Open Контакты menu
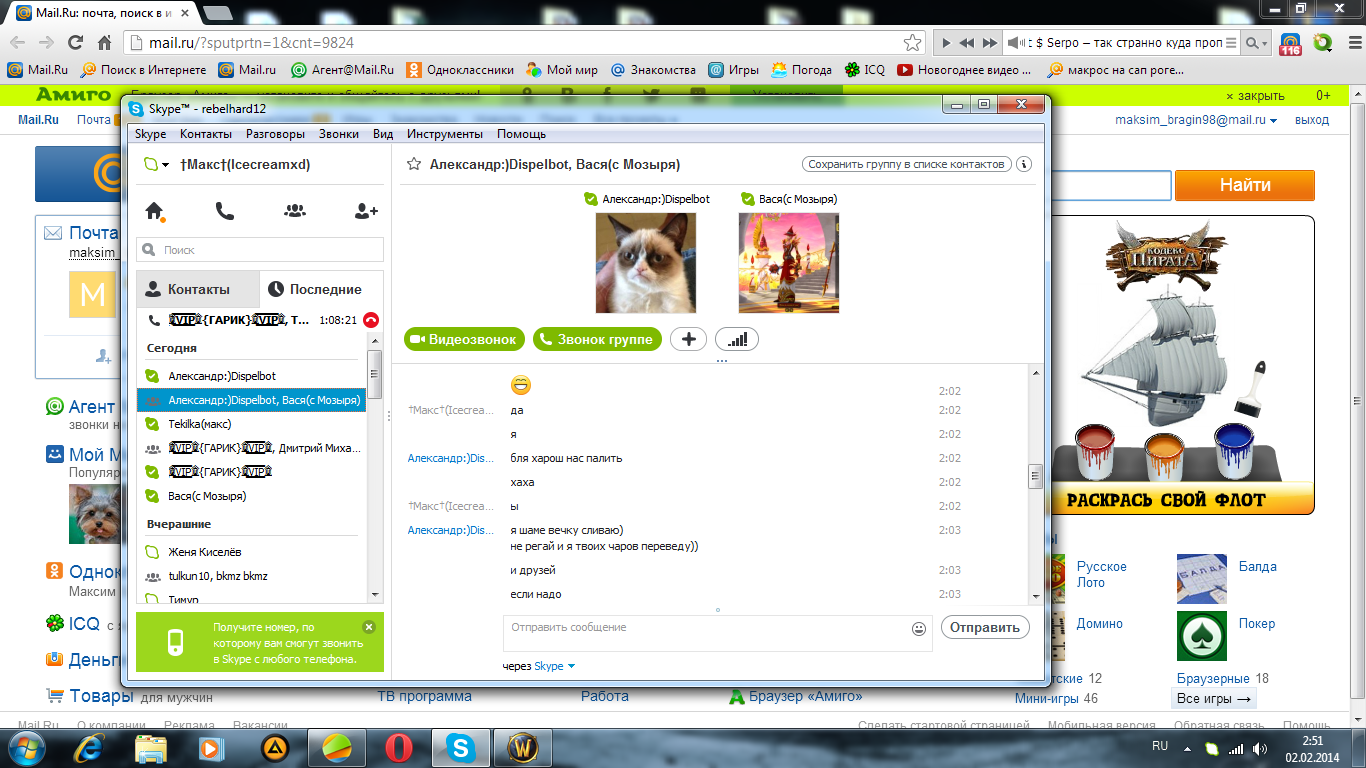 click(x=206, y=134)
